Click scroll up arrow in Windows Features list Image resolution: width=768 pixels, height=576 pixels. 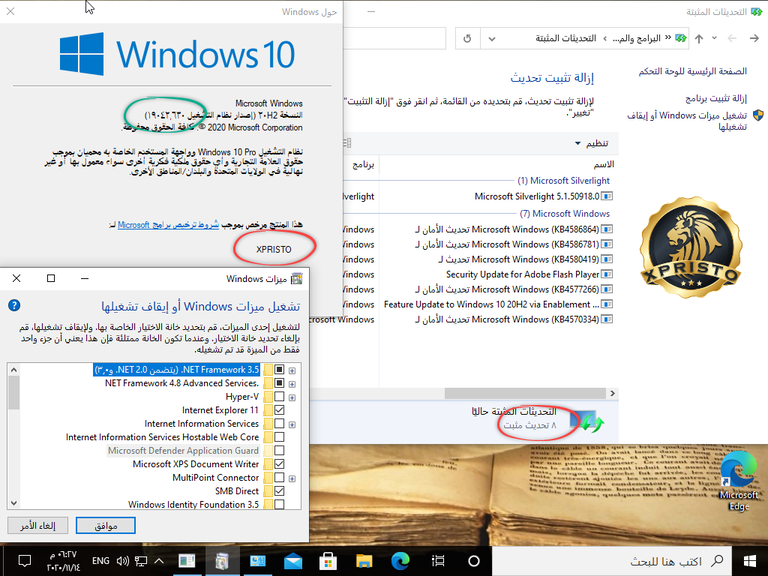click(14, 370)
